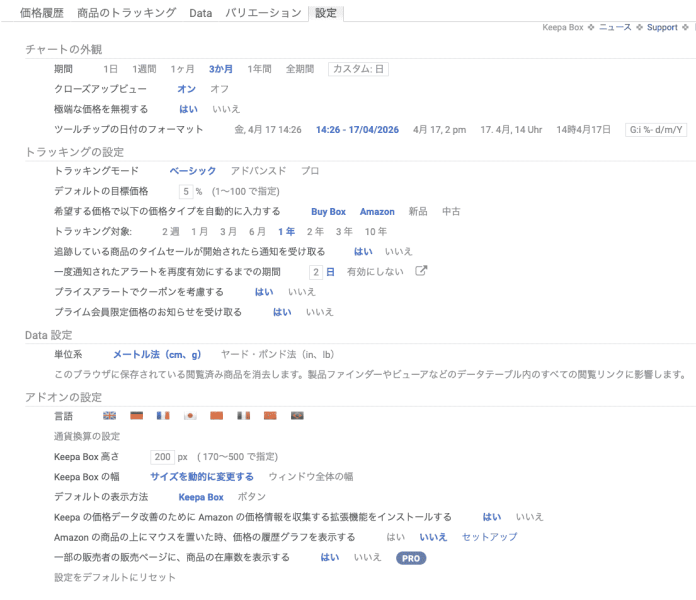The width and height of the screenshot is (696, 600).
Task: Click the Keepa Box 高さ input field
Action: pyautogui.click(x=163, y=457)
